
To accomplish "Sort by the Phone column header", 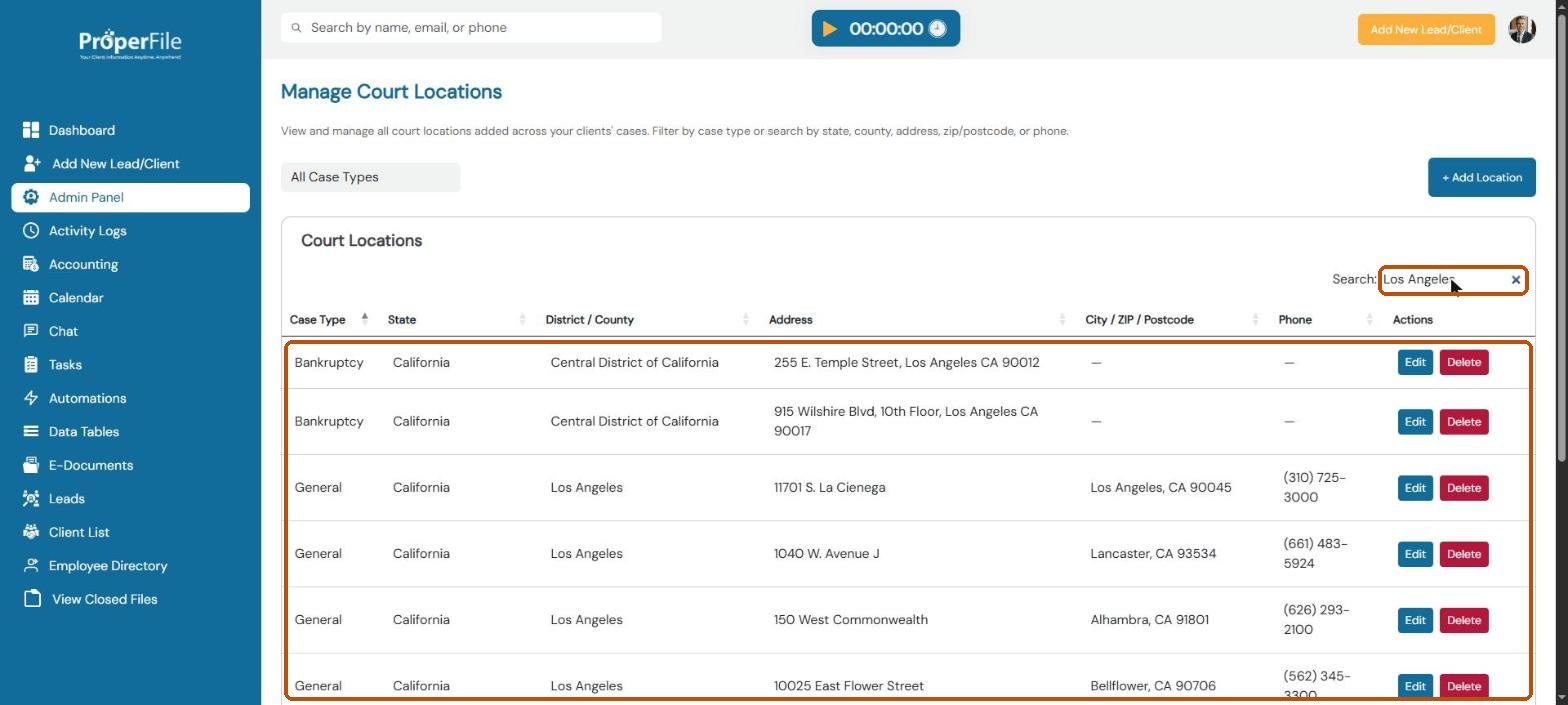I will click(1326, 320).
